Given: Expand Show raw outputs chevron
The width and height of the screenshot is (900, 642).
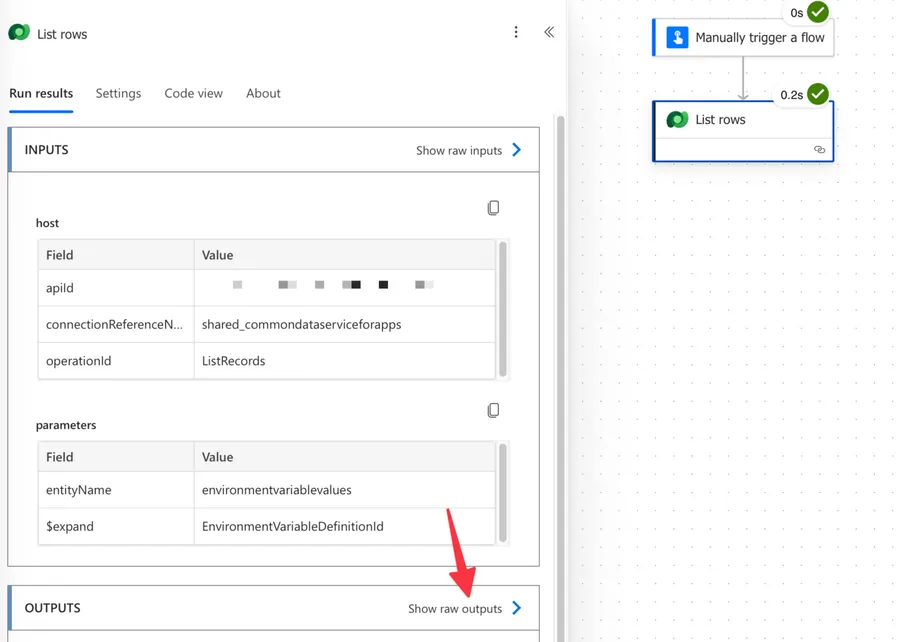Looking at the screenshot, I should [x=517, y=608].
